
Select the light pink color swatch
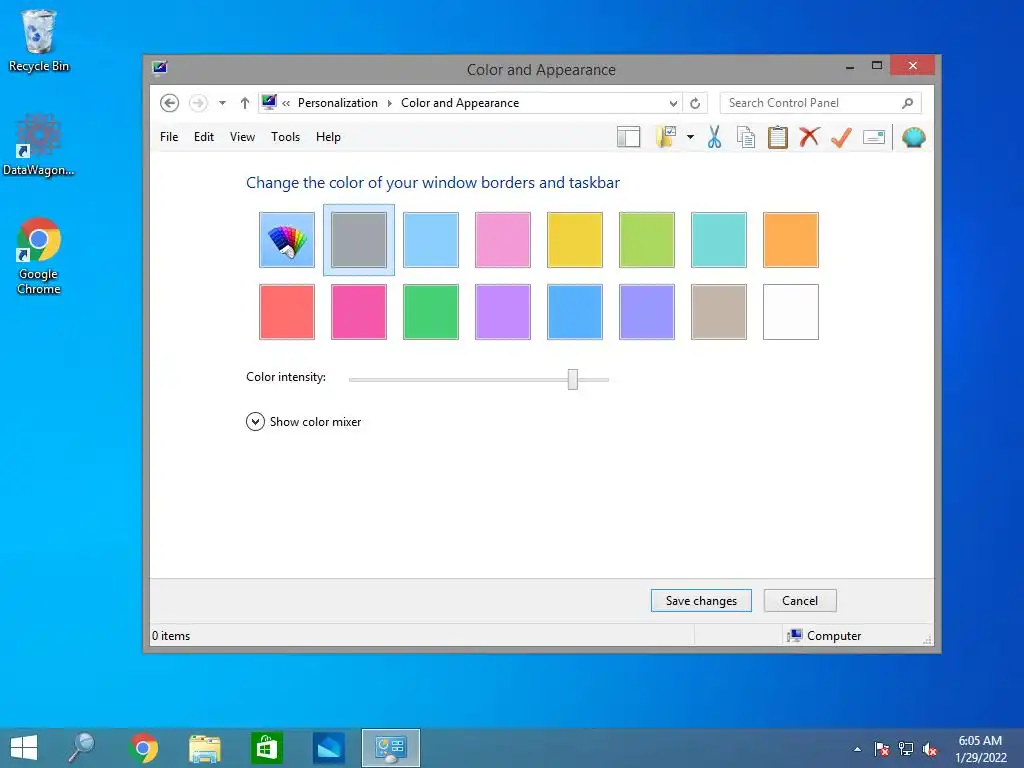click(503, 240)
